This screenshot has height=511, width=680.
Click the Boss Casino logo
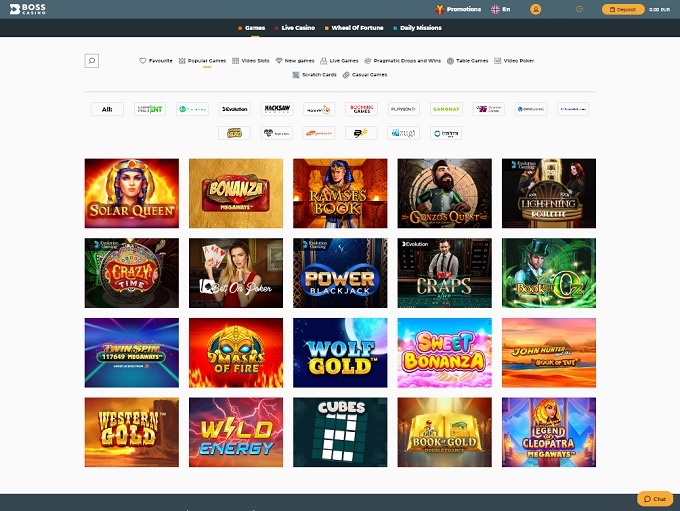pos(28,9)
